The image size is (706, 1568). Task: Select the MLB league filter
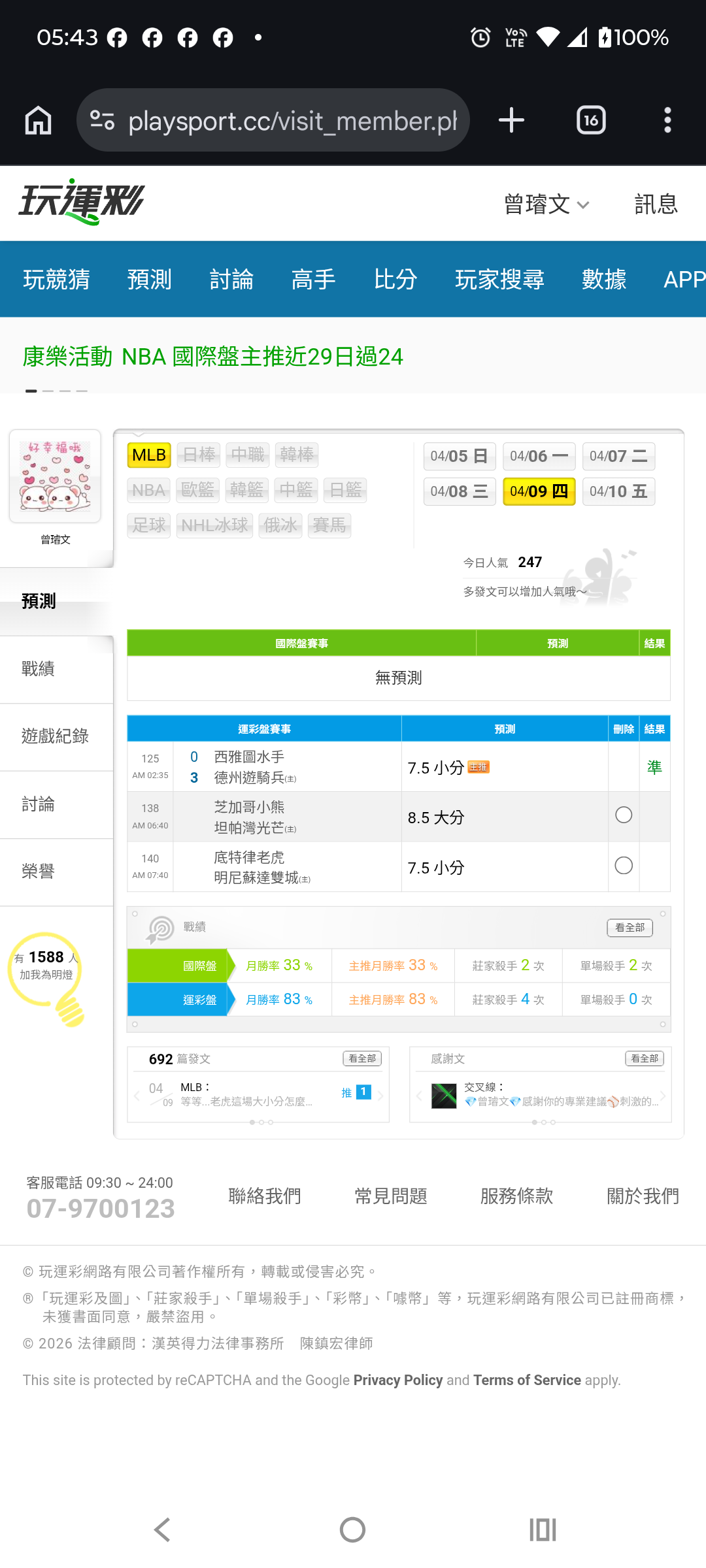[x=149, y=455]
